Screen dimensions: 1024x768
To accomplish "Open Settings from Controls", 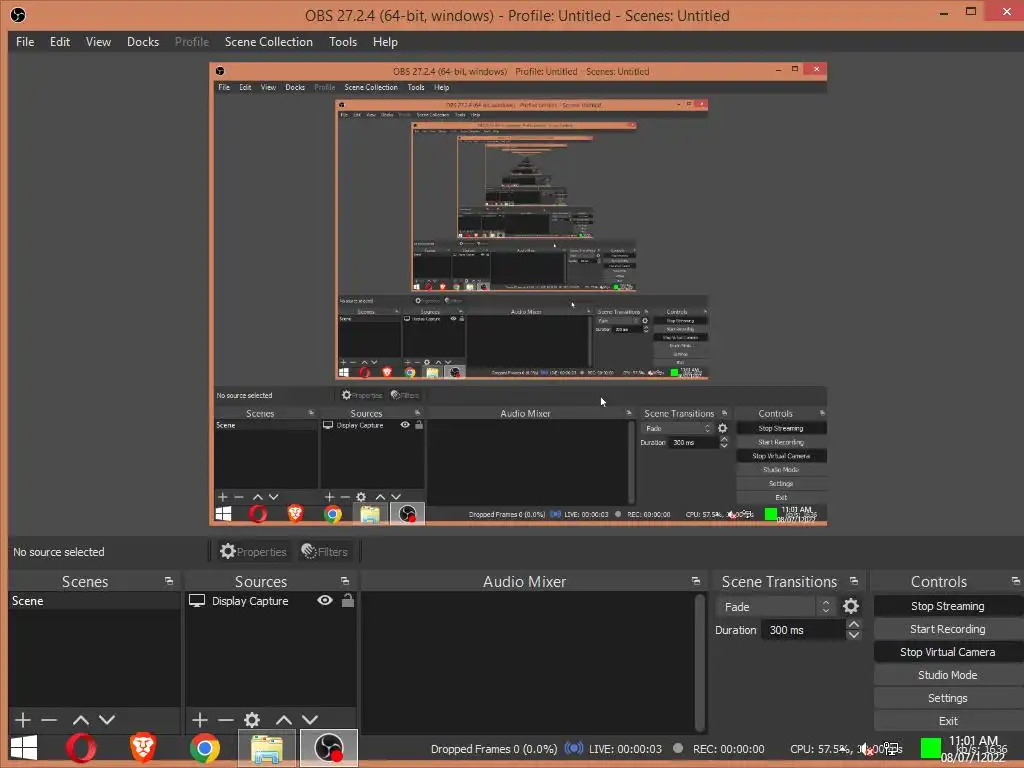I will point(948,698).
